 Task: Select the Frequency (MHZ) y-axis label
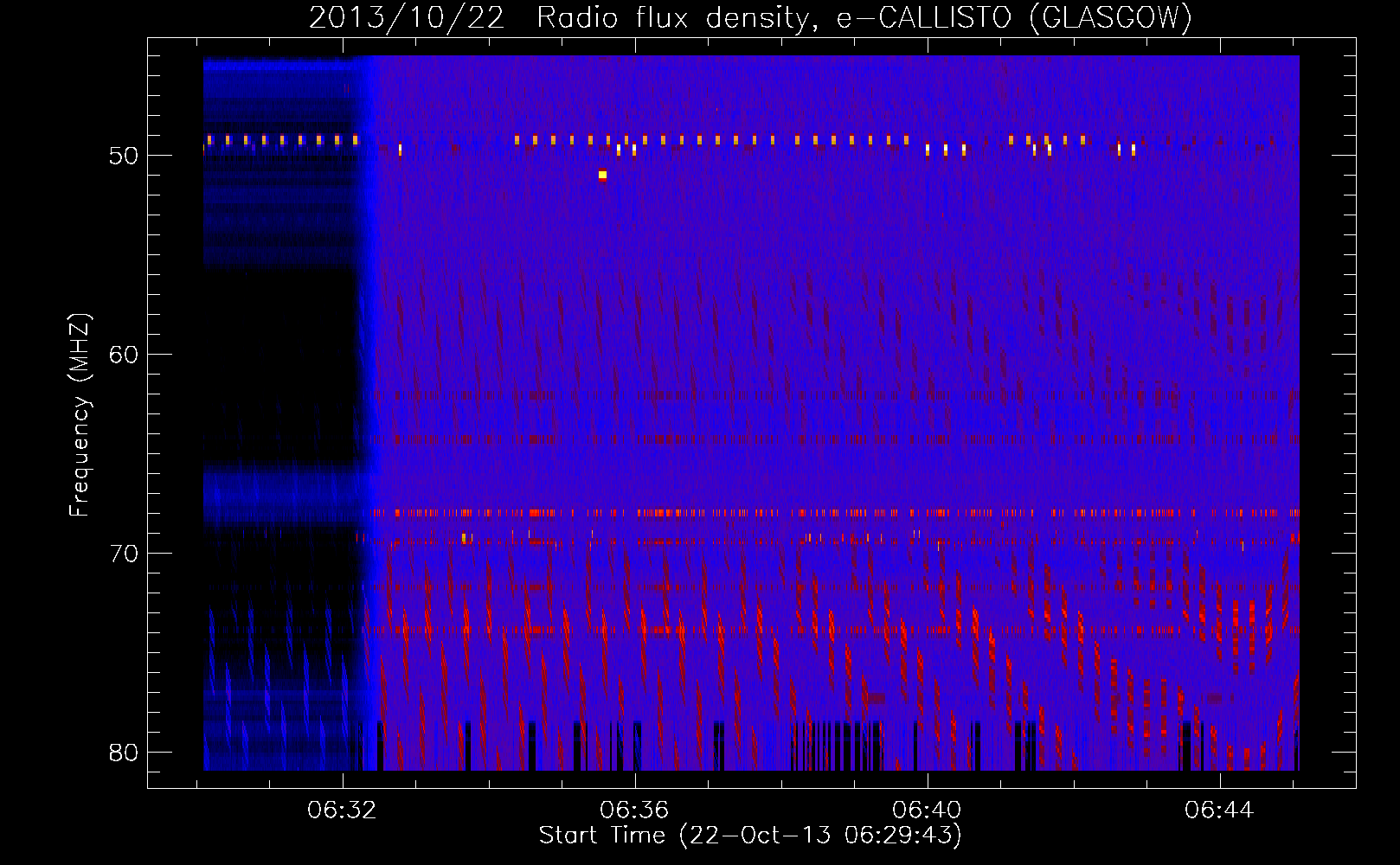80,415
